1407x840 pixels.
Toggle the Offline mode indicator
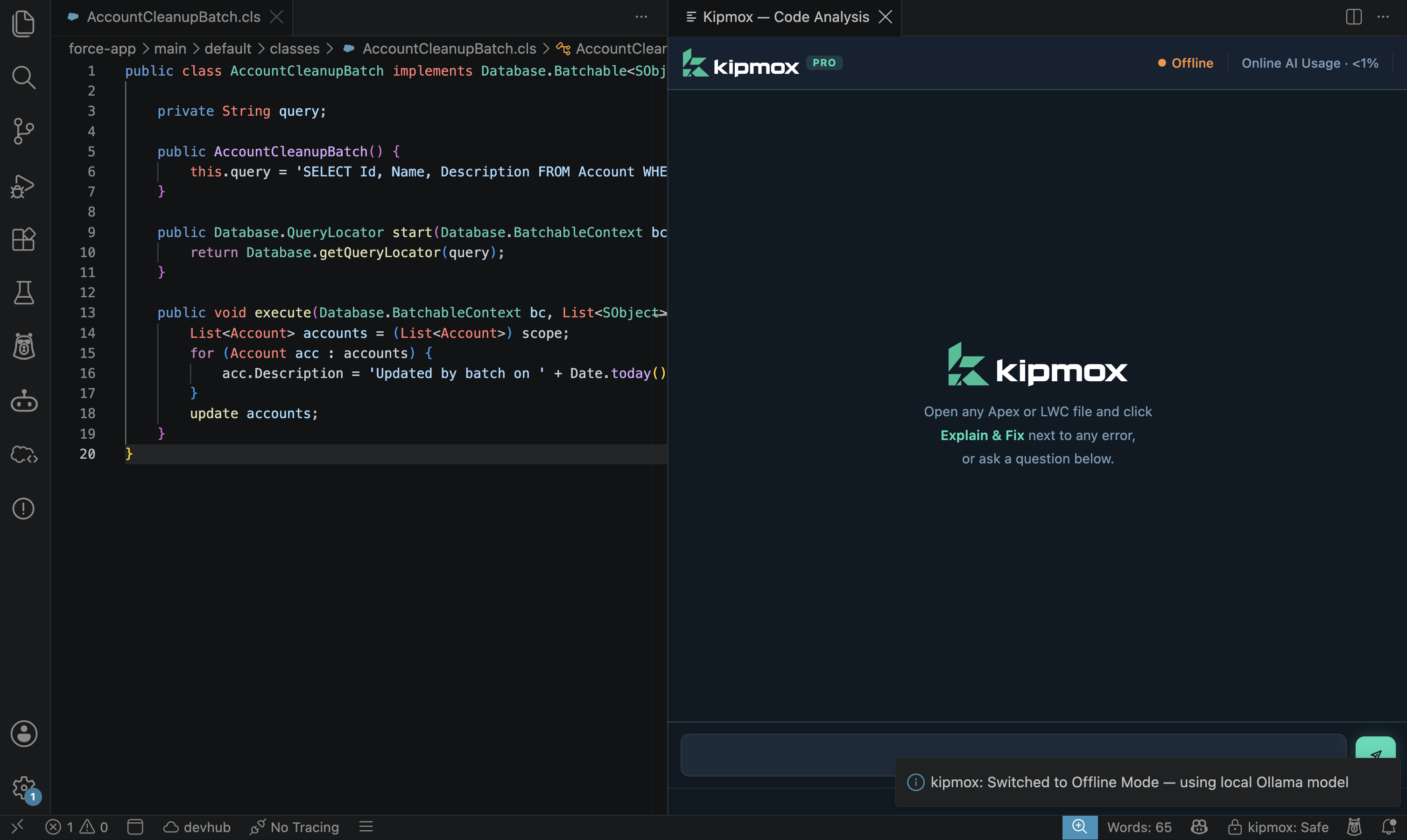point(1186,63)
